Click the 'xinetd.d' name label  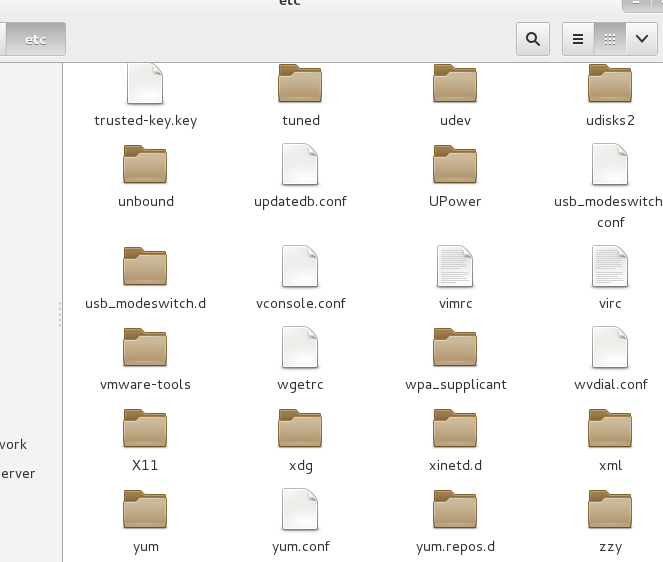[455, 466]
